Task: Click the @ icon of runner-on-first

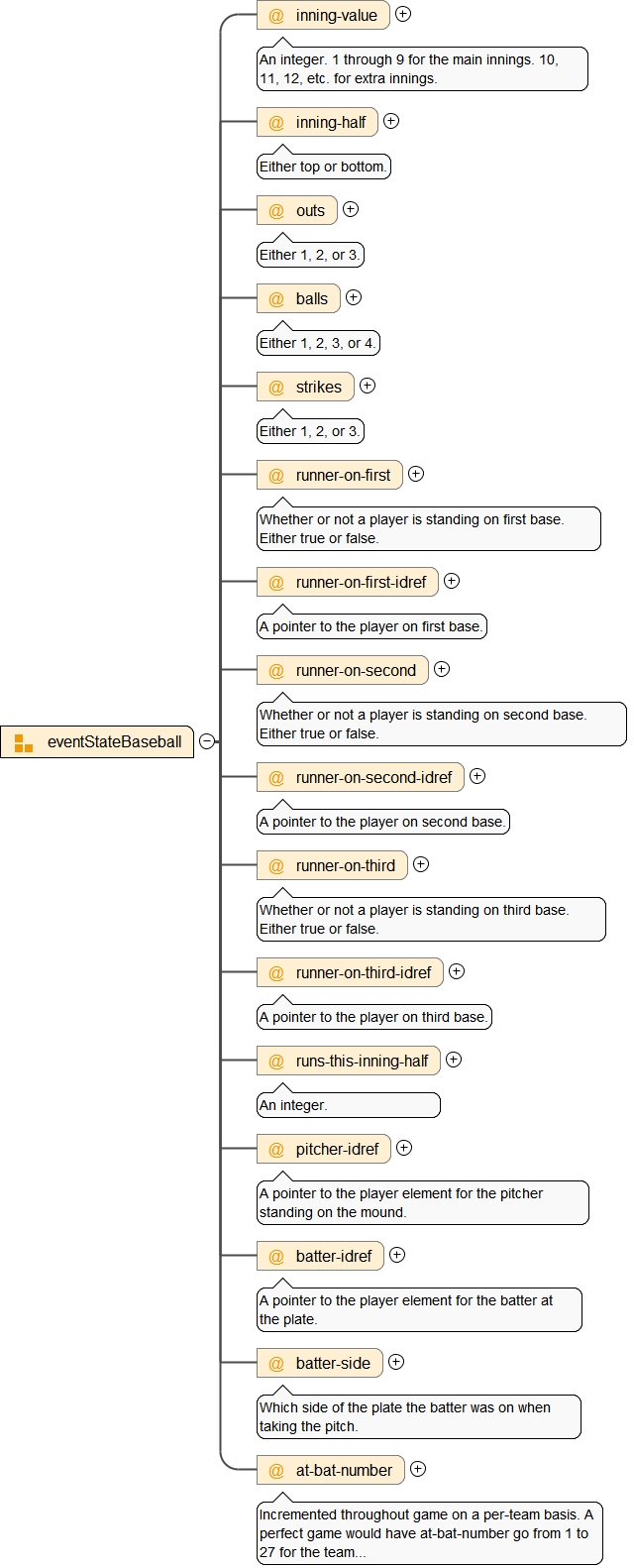Action: [276, 475]
